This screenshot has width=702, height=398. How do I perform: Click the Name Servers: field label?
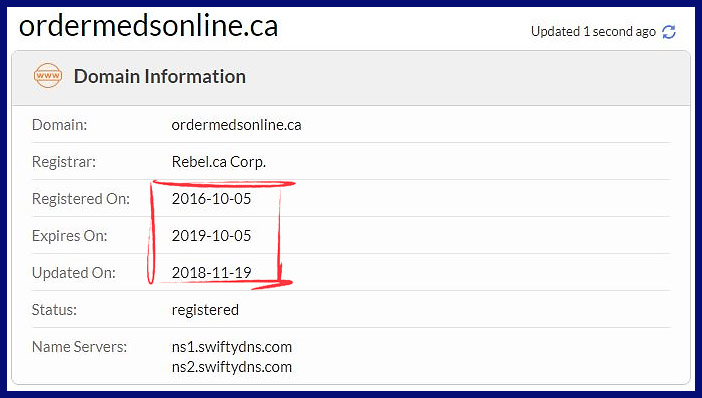(79, 347)
